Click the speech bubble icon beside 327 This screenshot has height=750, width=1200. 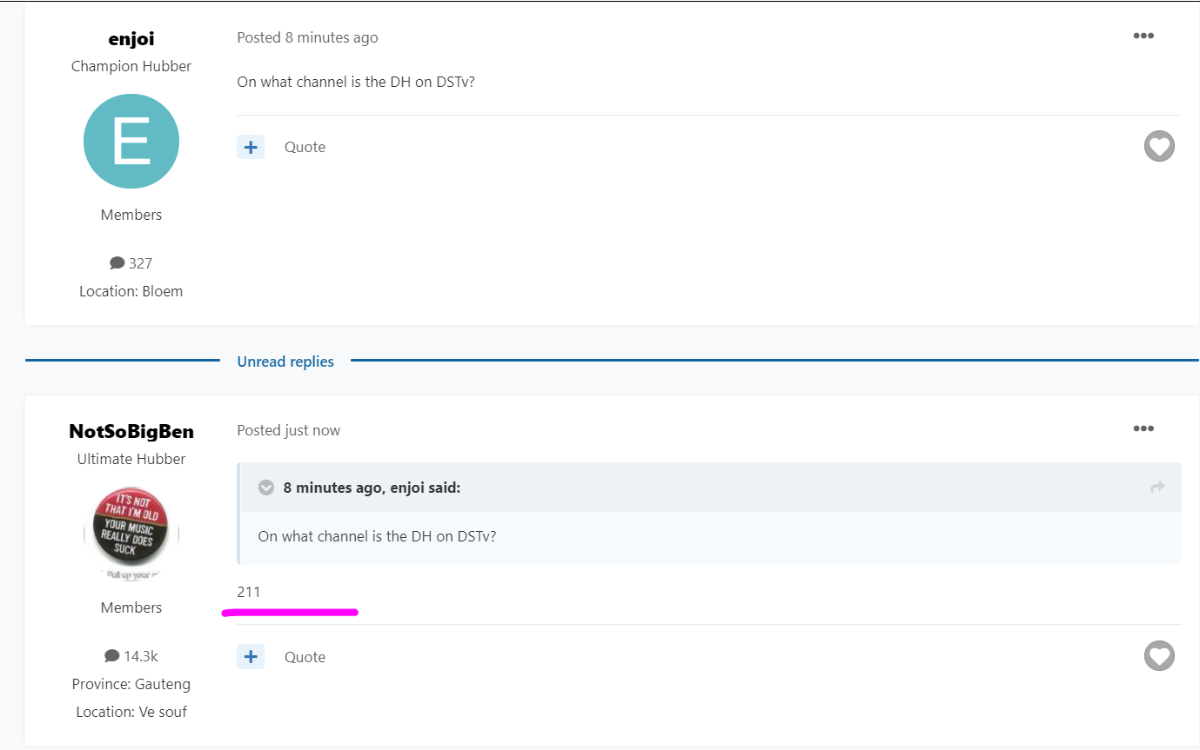pyautogui.click(x=116, y=263)
